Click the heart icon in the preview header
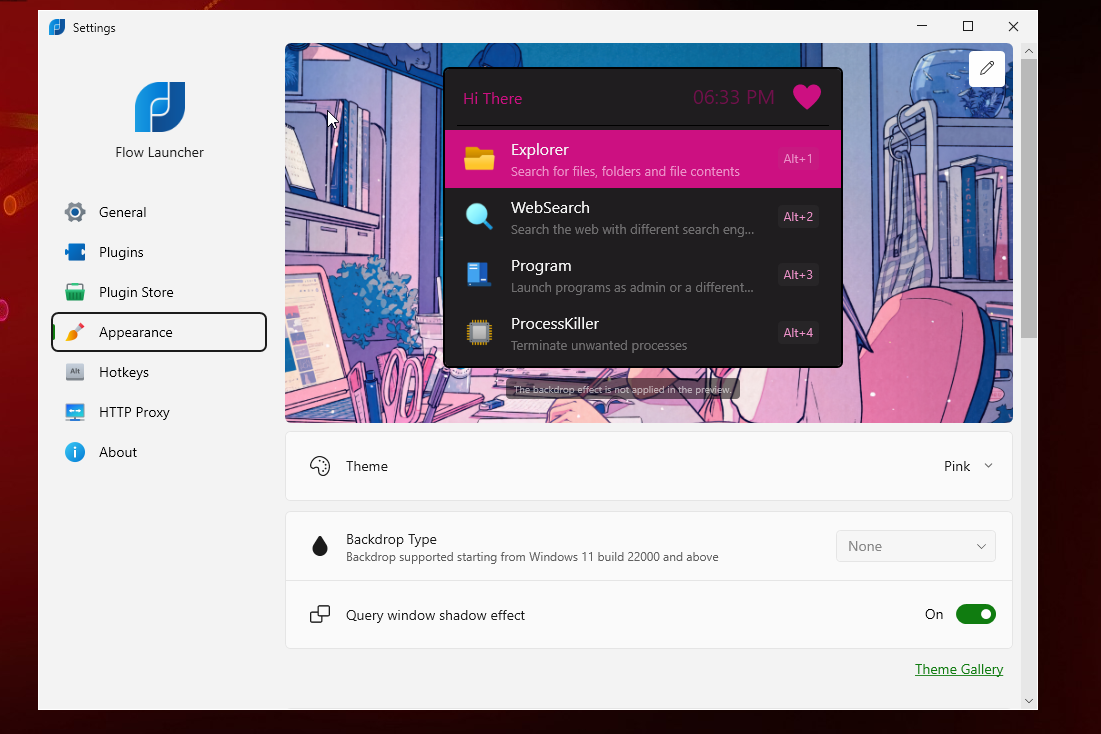Image resolution: width=1101 pixels, height=734 pixels. pos(807,97)
